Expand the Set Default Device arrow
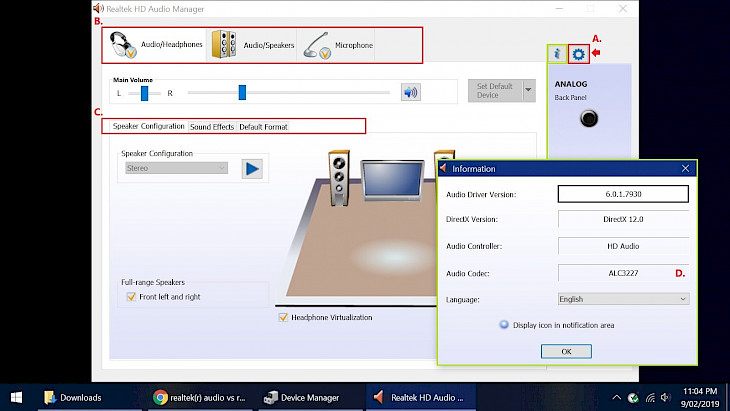 coord(529,91)
